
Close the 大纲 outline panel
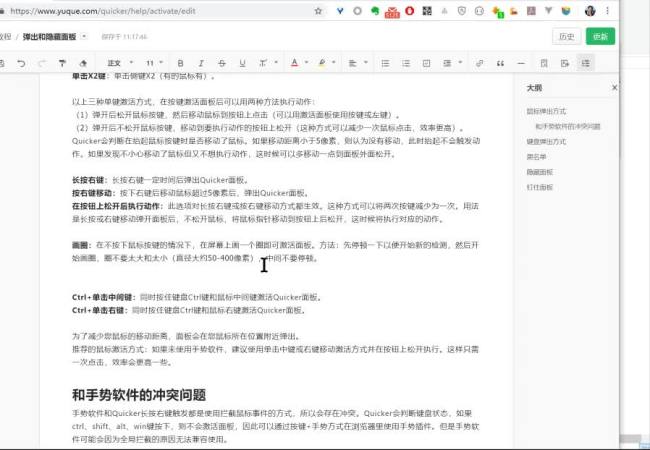point(614,87)
